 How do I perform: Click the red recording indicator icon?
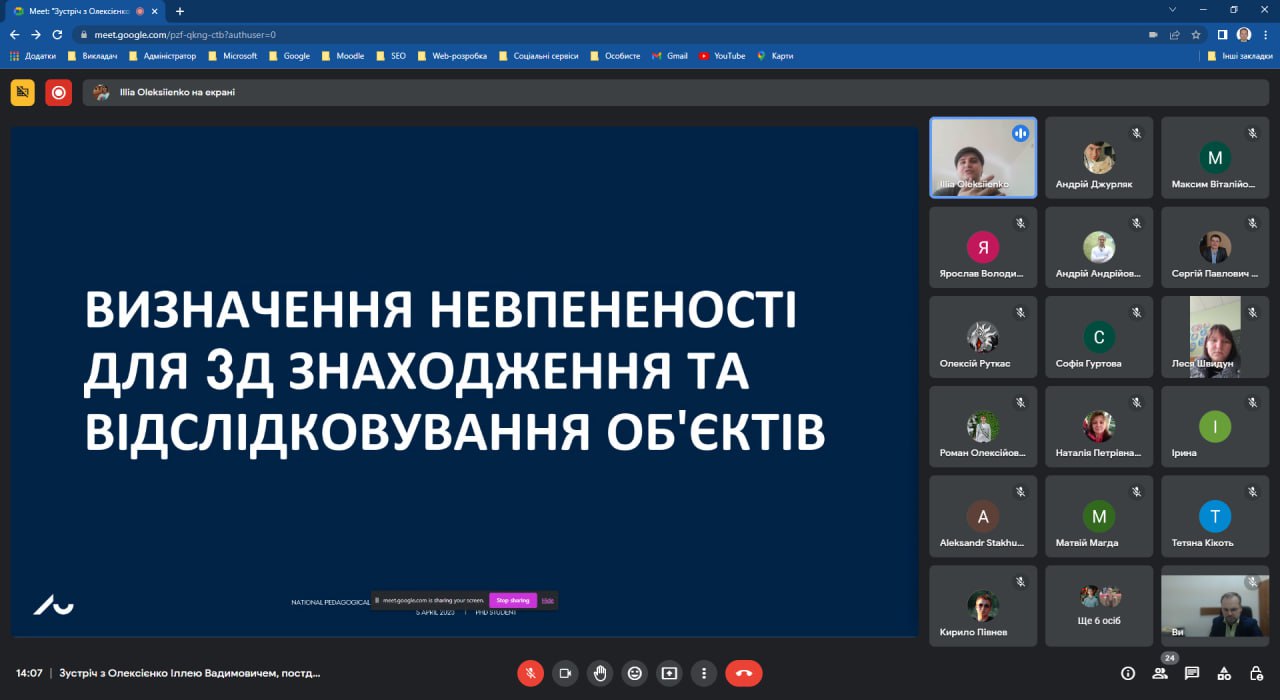(58, 93)
